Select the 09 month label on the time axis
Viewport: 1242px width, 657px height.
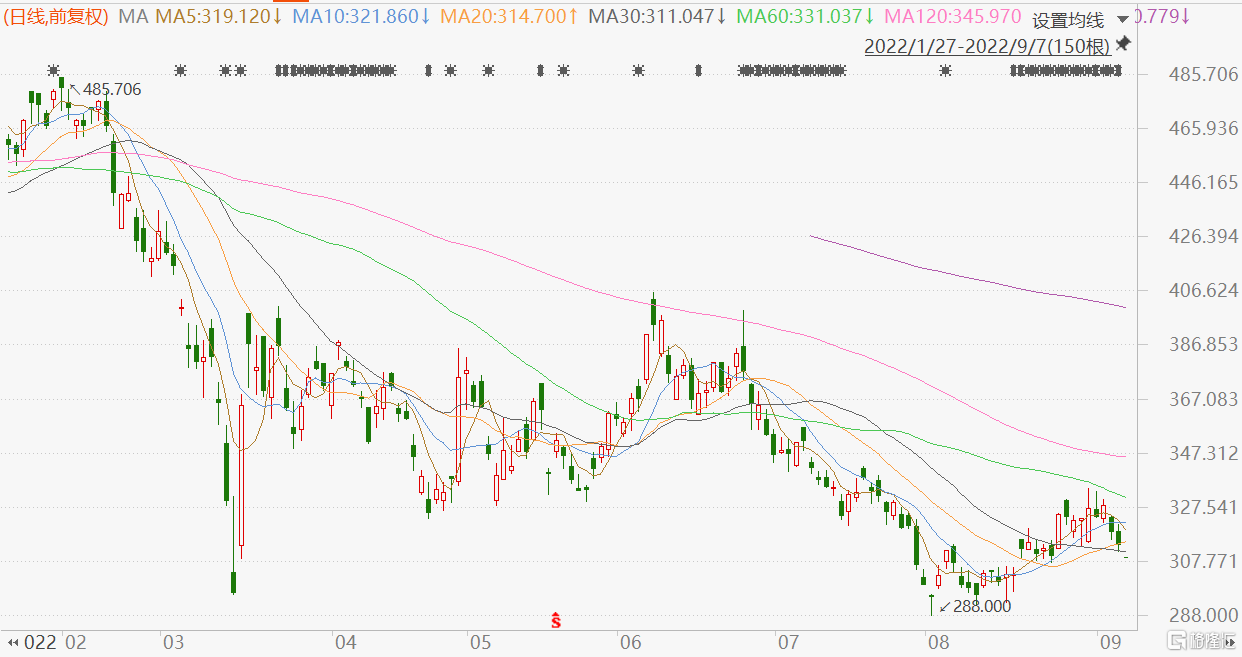[1112, 641]
